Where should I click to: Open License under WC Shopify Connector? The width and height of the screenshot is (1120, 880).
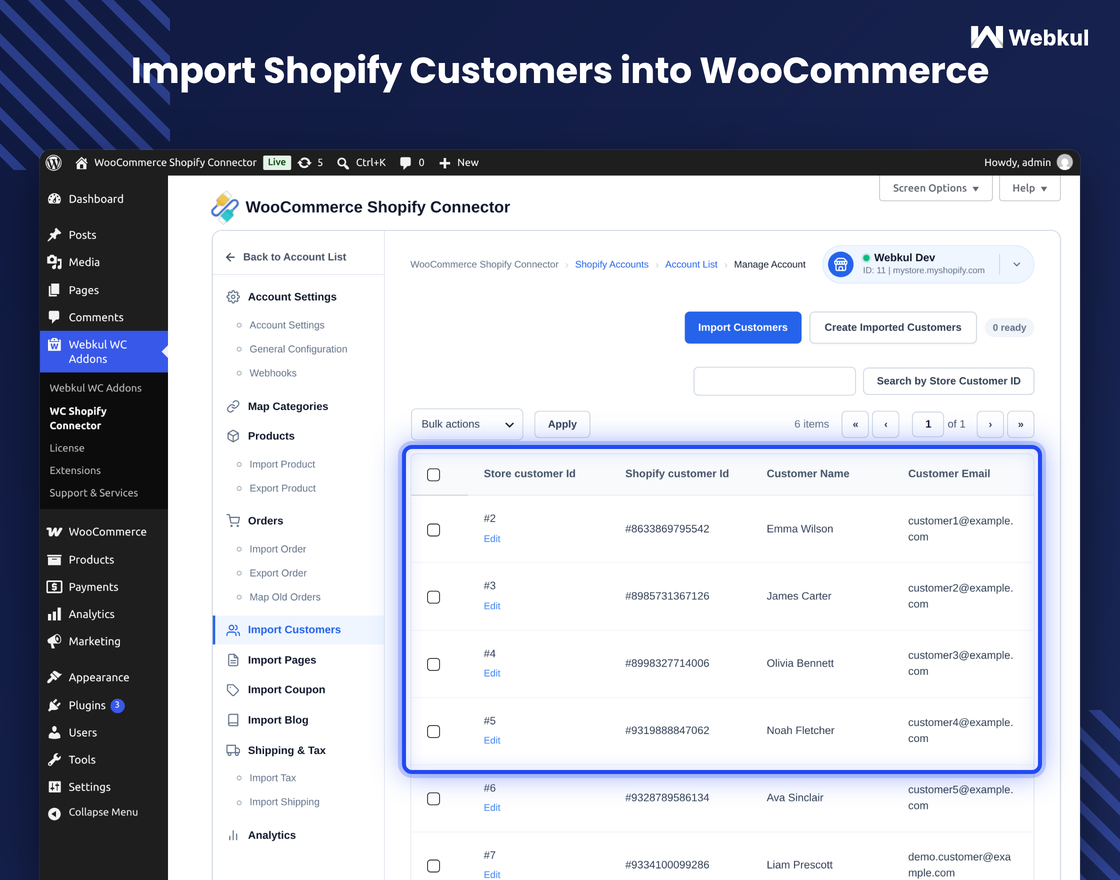click(67, 448)
